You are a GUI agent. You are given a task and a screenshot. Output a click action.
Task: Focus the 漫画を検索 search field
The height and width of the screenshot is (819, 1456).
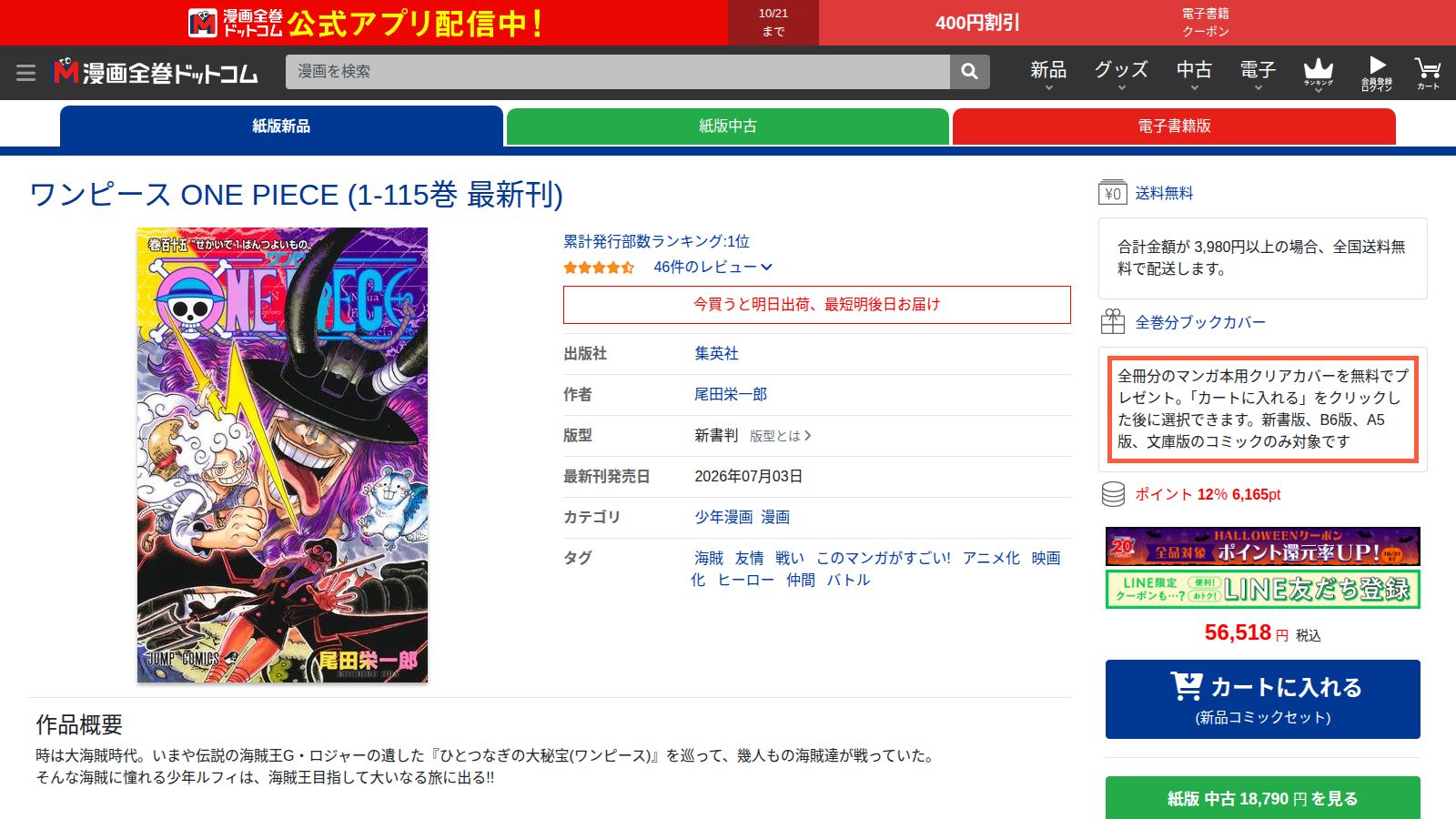tap(618, 71)
